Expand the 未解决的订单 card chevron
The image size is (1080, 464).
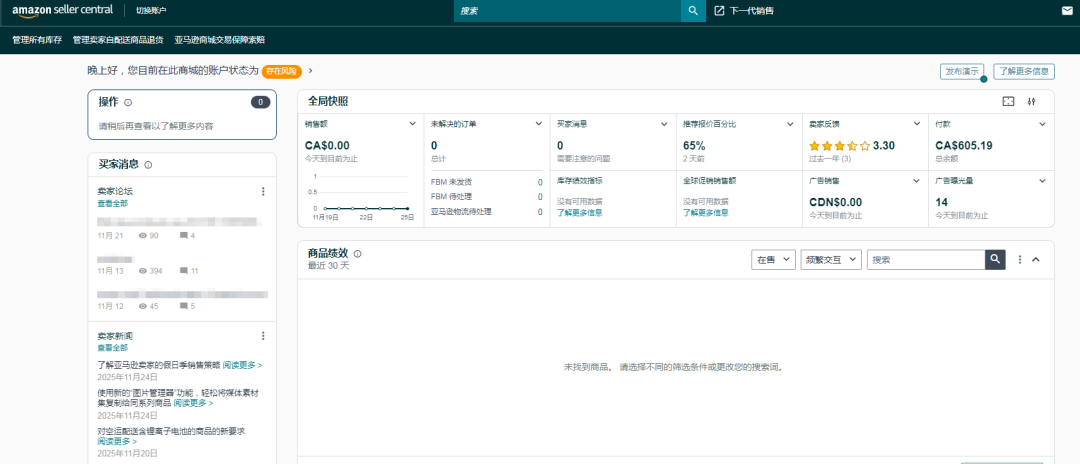[x=539, y=124]
